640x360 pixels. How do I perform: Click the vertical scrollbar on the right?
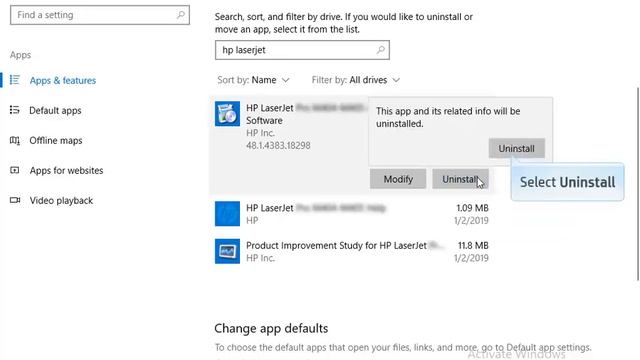pyautogui.click(x=638, y=184)
